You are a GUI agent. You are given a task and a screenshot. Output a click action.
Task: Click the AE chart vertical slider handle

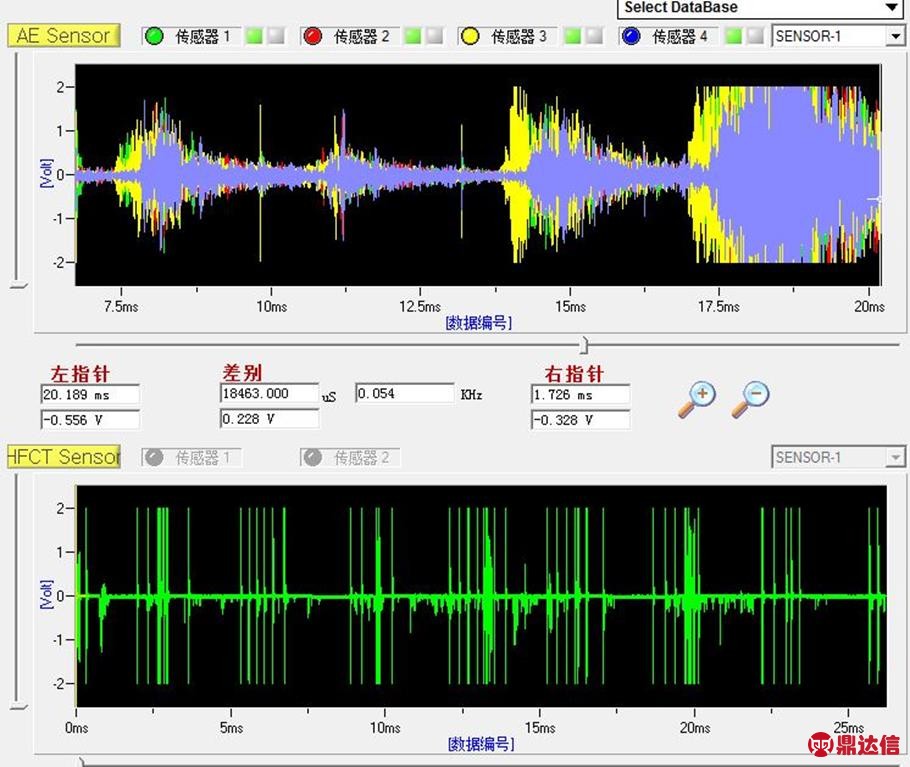19,285
